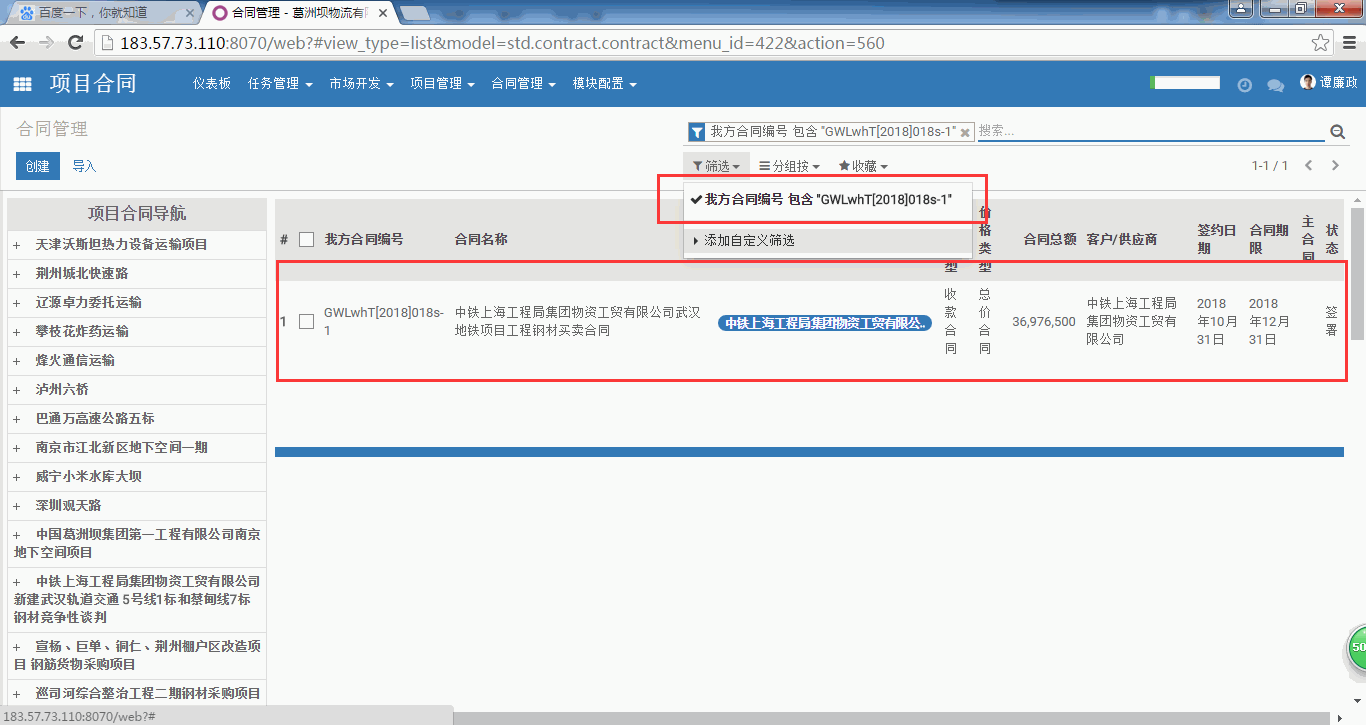Click the 导入 link
This screenshot has height=725, width=1366.
pyautogui.click(x=84, y=166)
